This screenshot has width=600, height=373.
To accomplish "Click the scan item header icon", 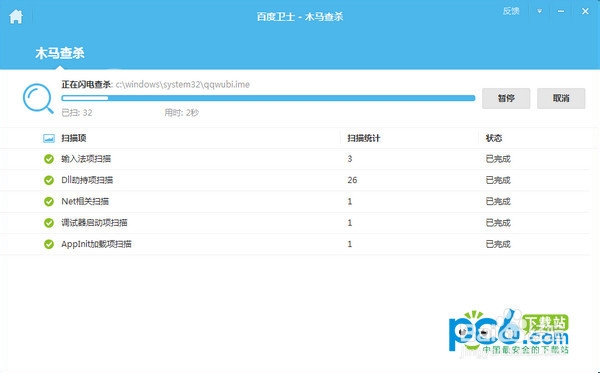I will point(49,138).
